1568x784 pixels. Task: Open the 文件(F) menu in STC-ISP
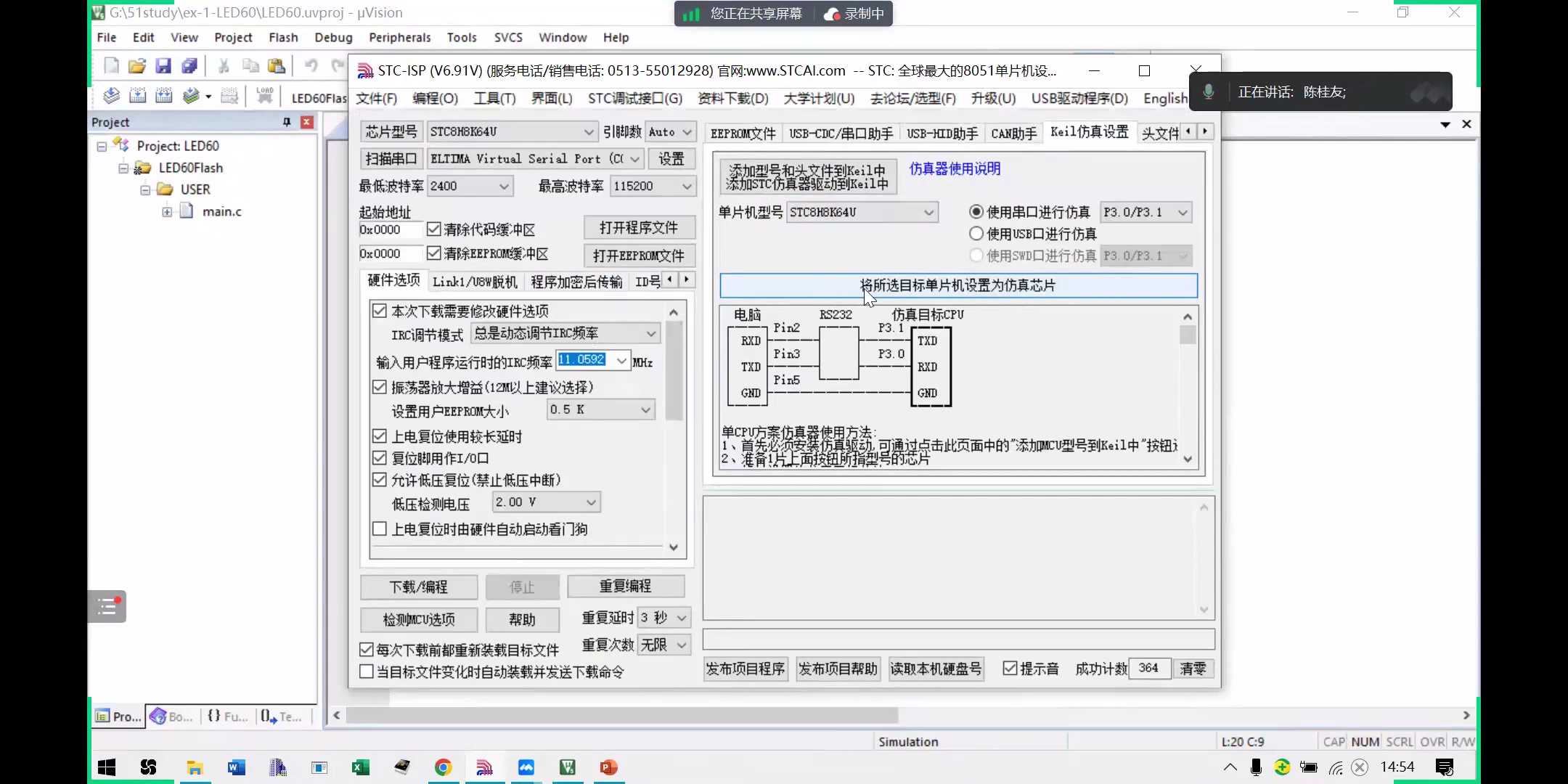[x=377, y=99]
